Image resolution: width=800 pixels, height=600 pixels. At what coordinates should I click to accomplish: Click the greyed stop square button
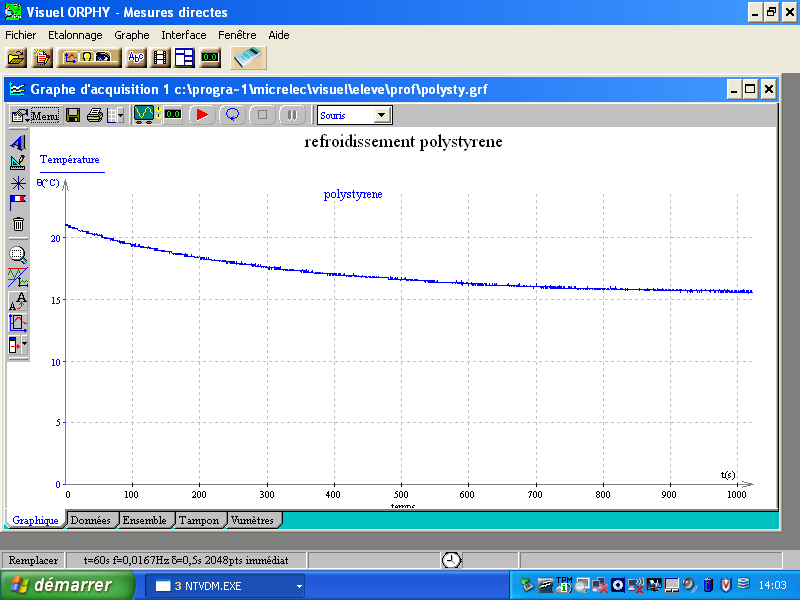pos(262,115)
